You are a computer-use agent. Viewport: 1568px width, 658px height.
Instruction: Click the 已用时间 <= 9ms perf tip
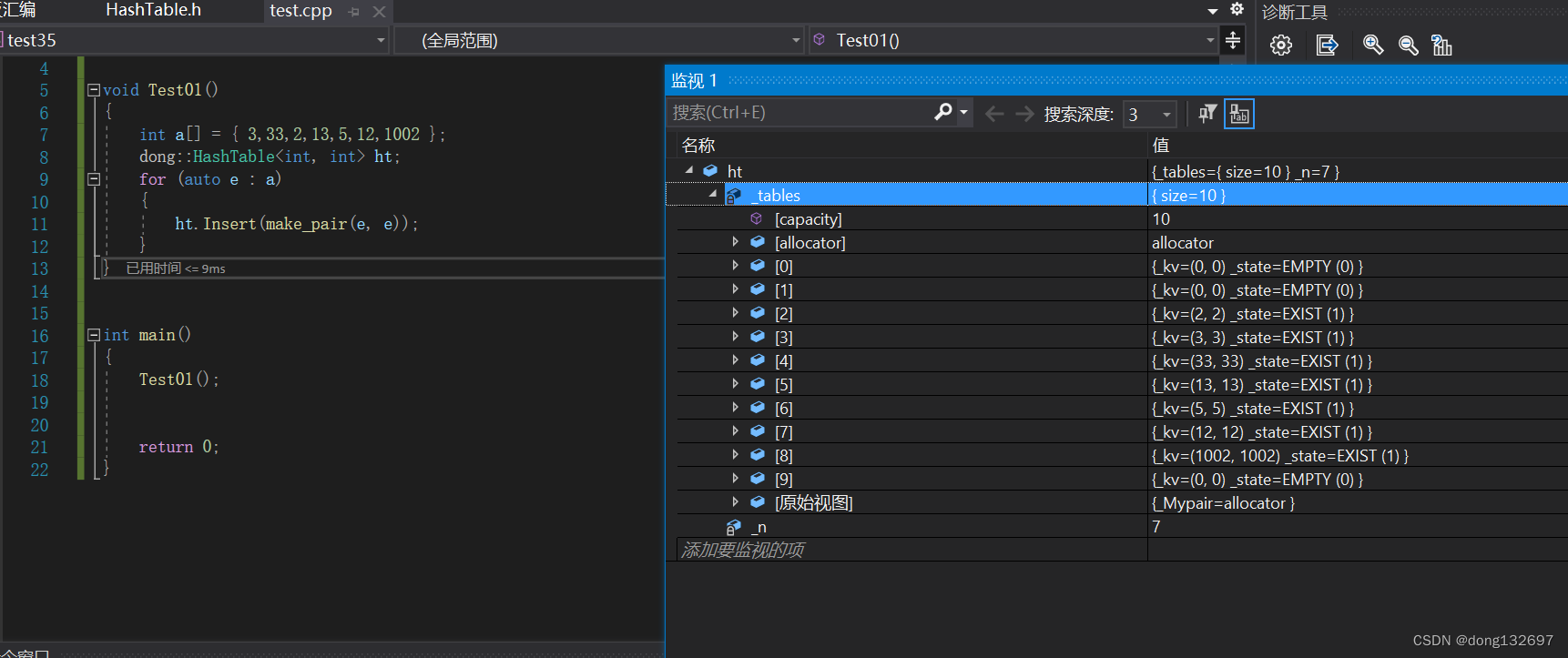click(x=176, y=268)
